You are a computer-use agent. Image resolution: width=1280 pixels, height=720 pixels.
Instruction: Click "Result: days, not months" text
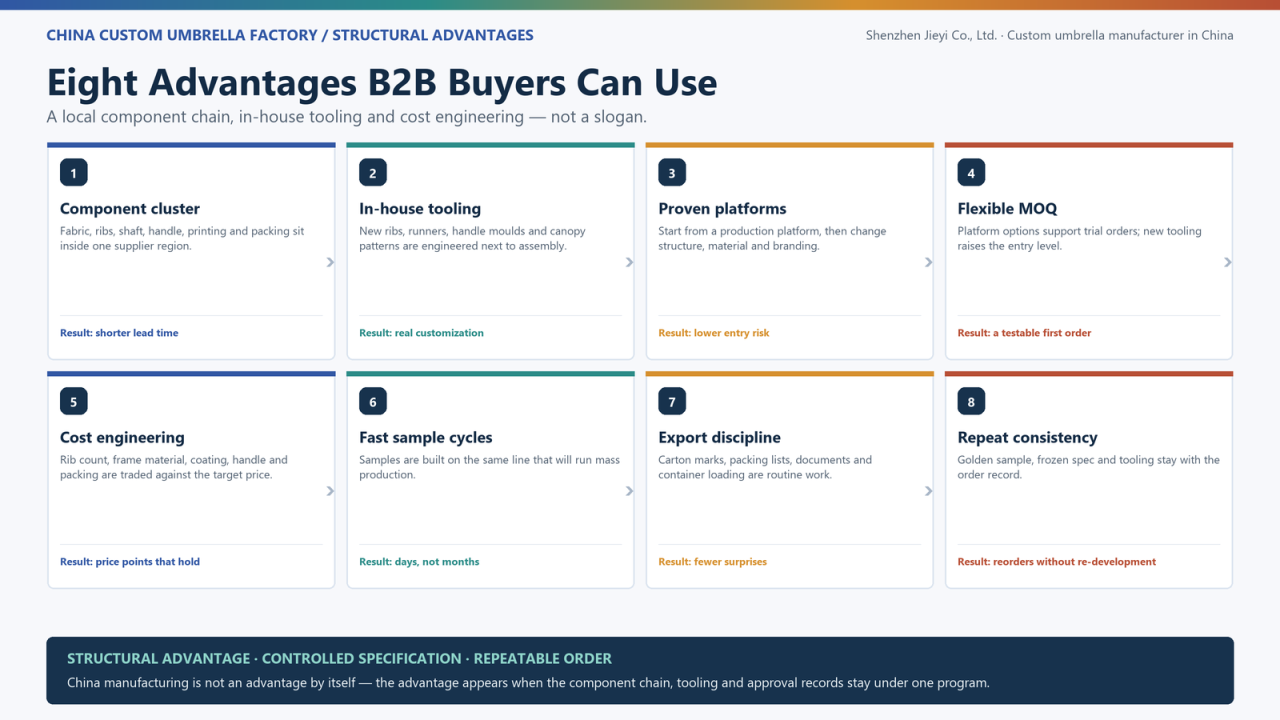419,562
